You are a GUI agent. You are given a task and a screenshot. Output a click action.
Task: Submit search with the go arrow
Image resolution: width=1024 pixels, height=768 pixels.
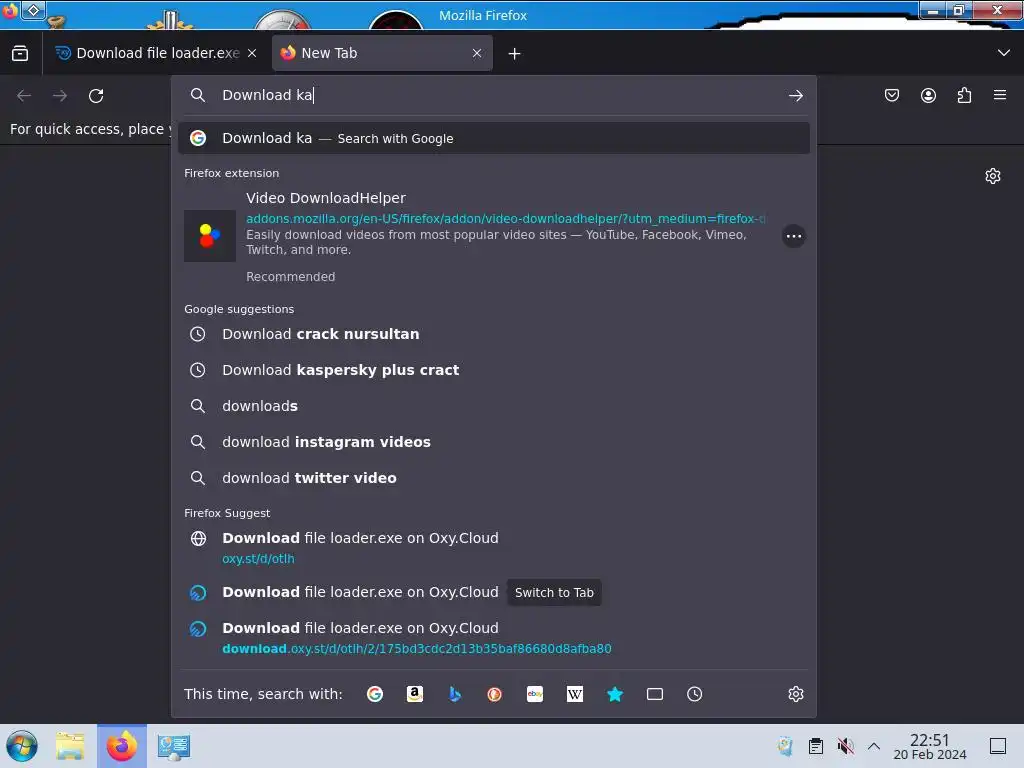tap(795, 96)
